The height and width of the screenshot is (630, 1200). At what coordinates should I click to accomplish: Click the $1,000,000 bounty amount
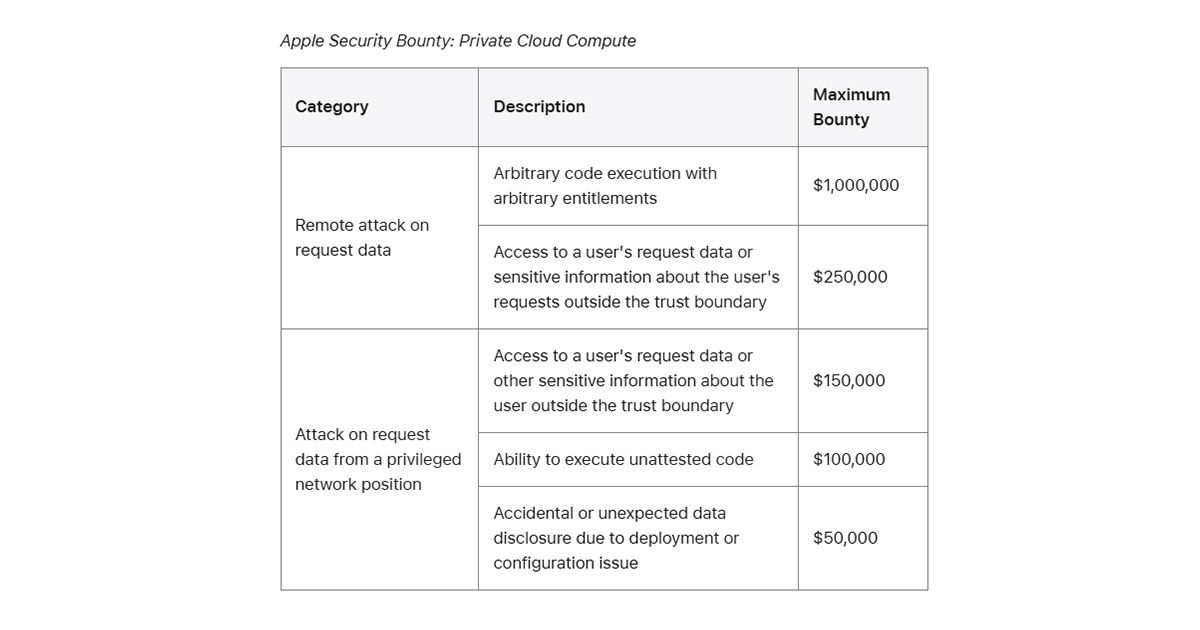tap(856, 186)
